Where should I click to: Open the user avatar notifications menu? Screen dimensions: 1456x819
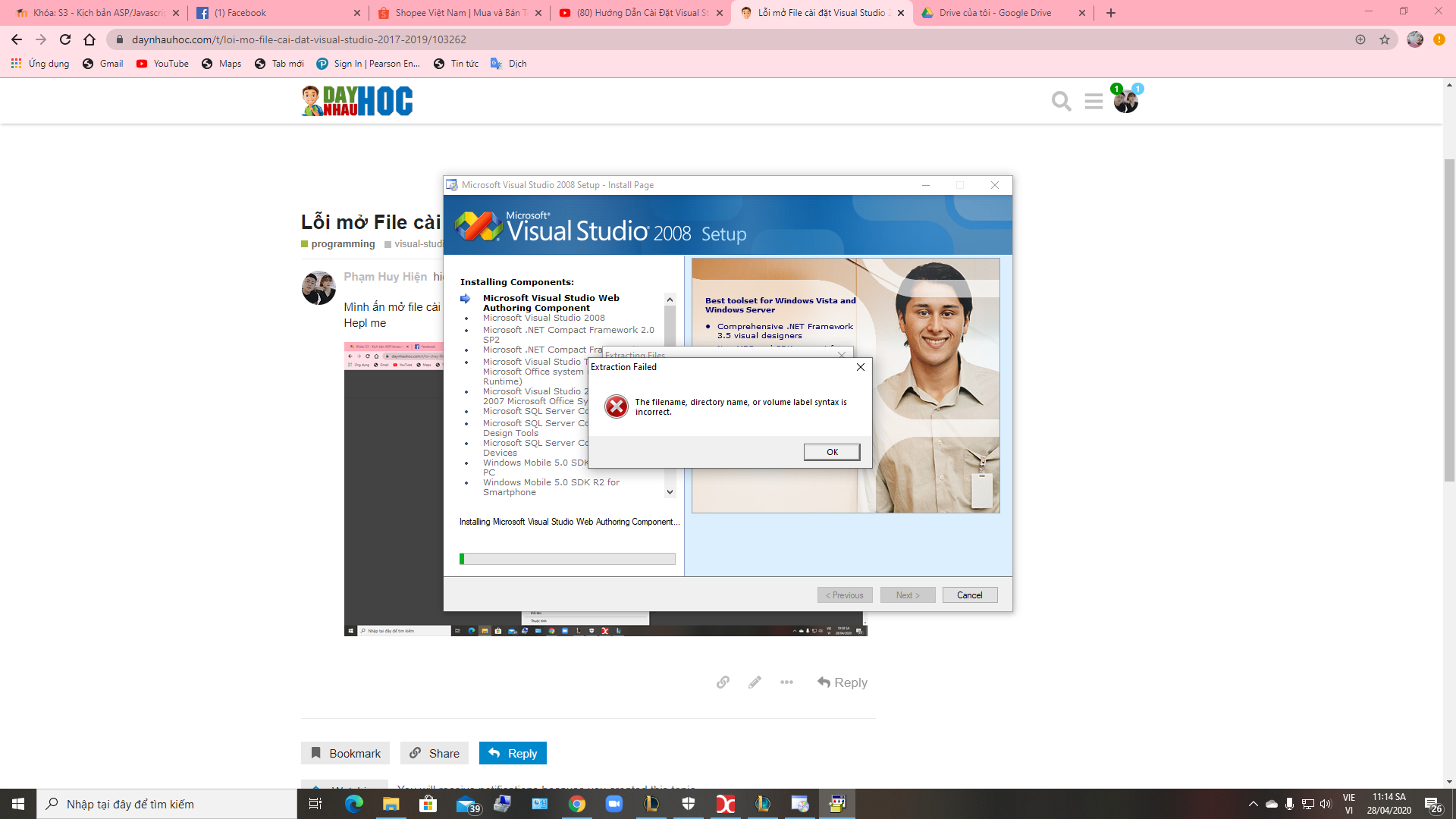coord(1126,101)
